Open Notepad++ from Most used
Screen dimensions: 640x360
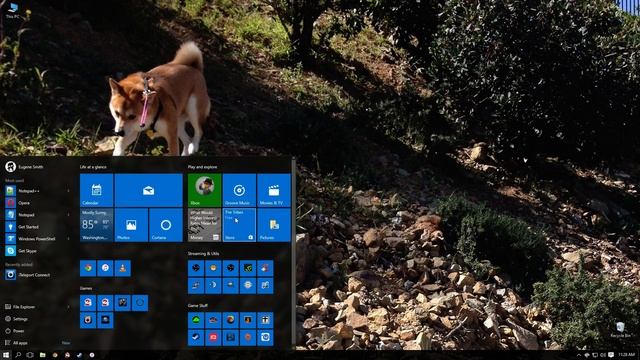pyautogui.click(x=37, y=191)
